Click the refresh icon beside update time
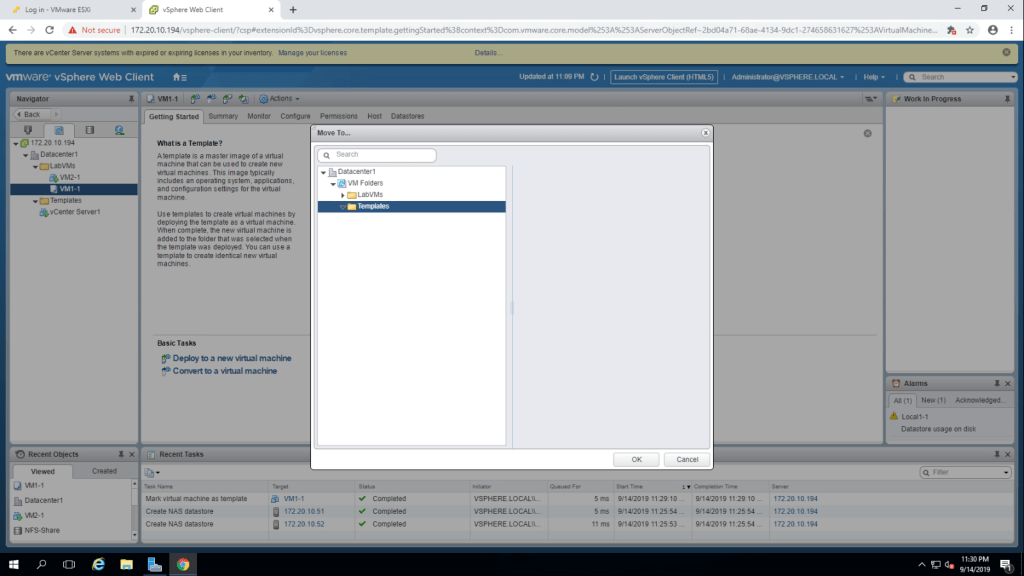1024x576 pixels. click(x=594, y=77)
